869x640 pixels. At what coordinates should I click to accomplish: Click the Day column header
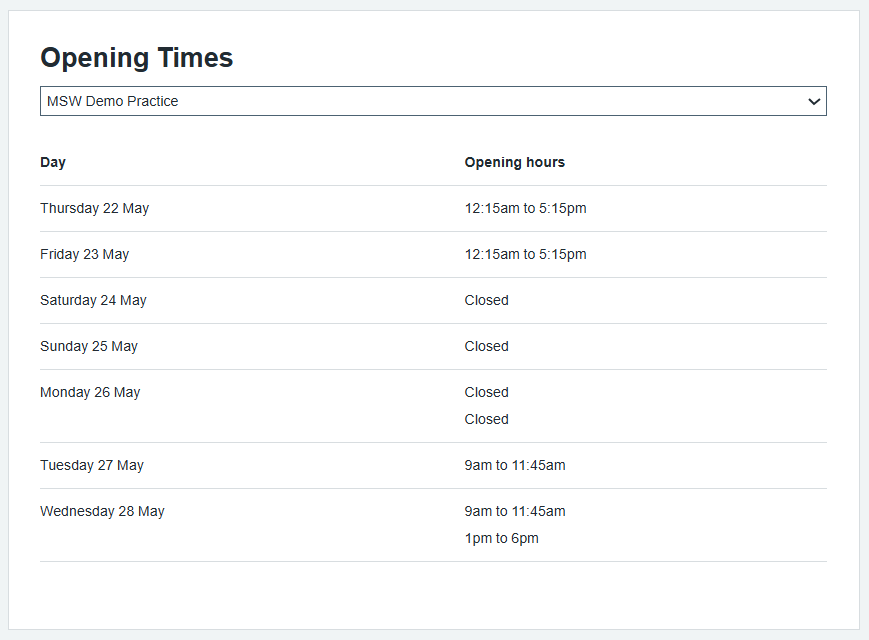pyautogui.click(x=53, y=162)
